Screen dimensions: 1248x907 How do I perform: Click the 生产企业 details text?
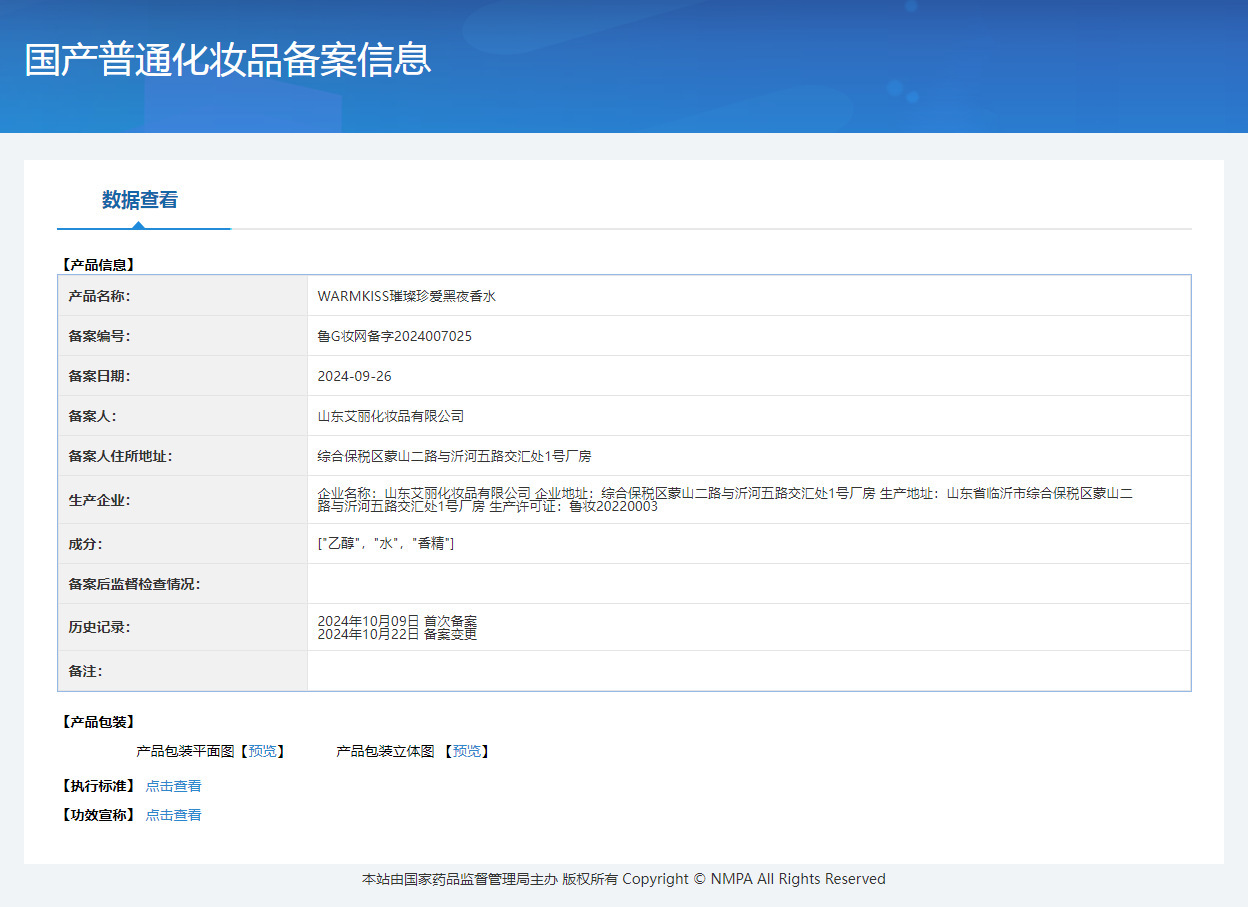[725, 499]
